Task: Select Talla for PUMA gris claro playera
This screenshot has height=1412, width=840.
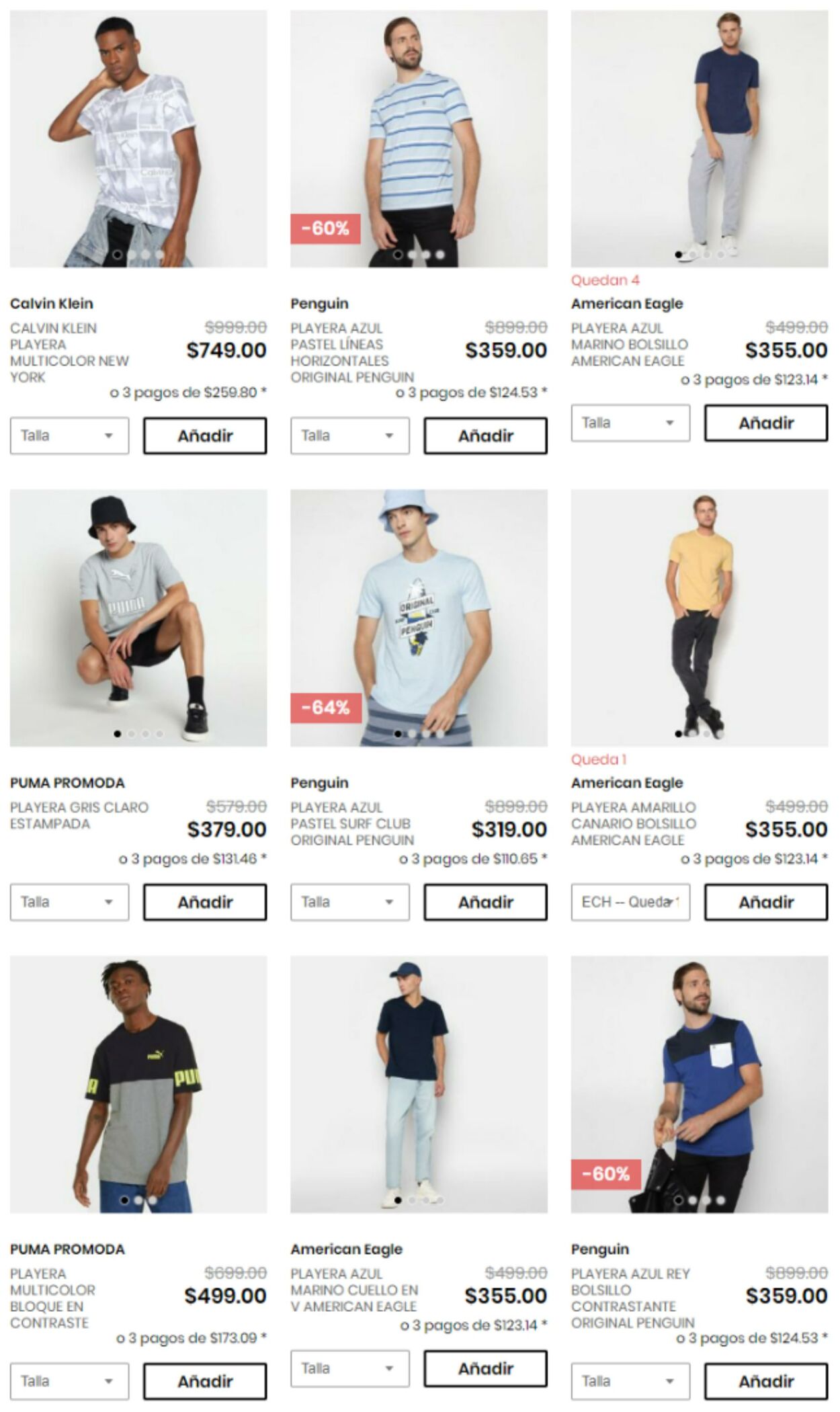Action: click(69, 902)
